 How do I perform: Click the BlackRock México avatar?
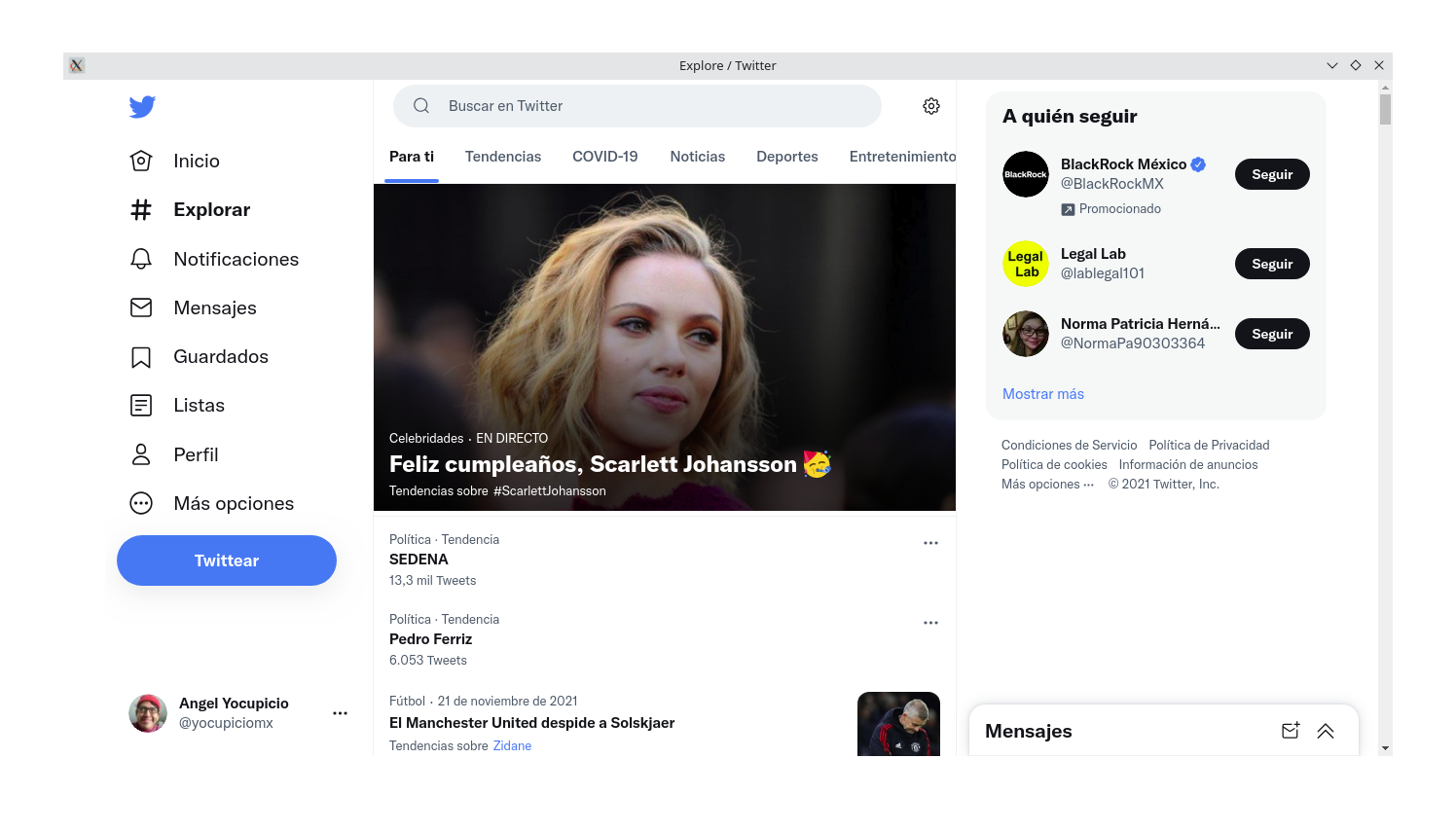1026,174
